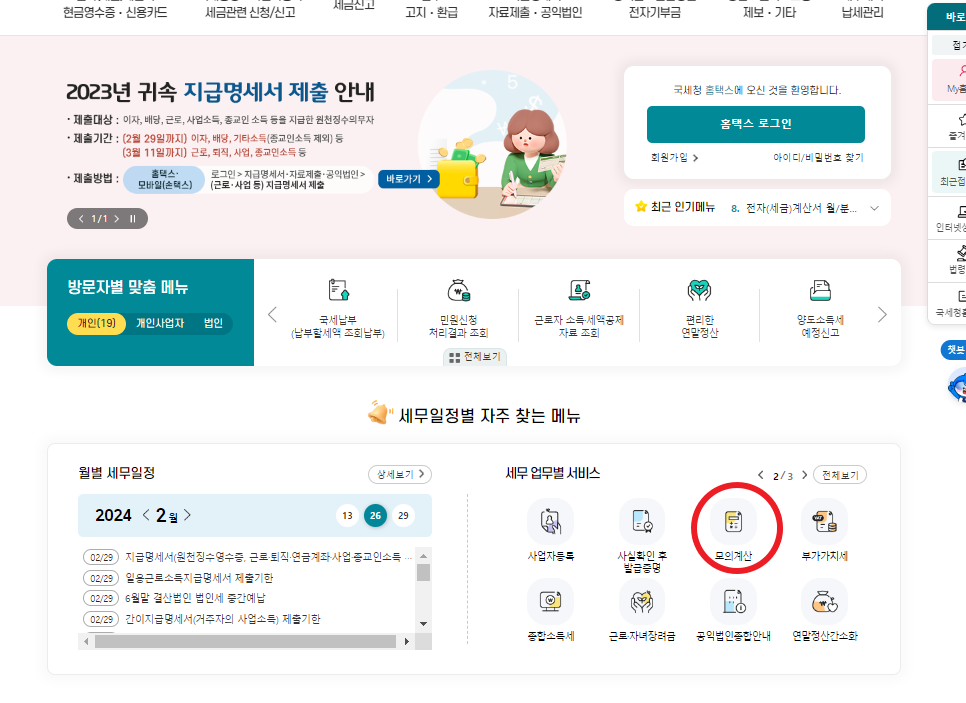
Task: Select the 법인 visitor type toggle
Action: point(213,323)
